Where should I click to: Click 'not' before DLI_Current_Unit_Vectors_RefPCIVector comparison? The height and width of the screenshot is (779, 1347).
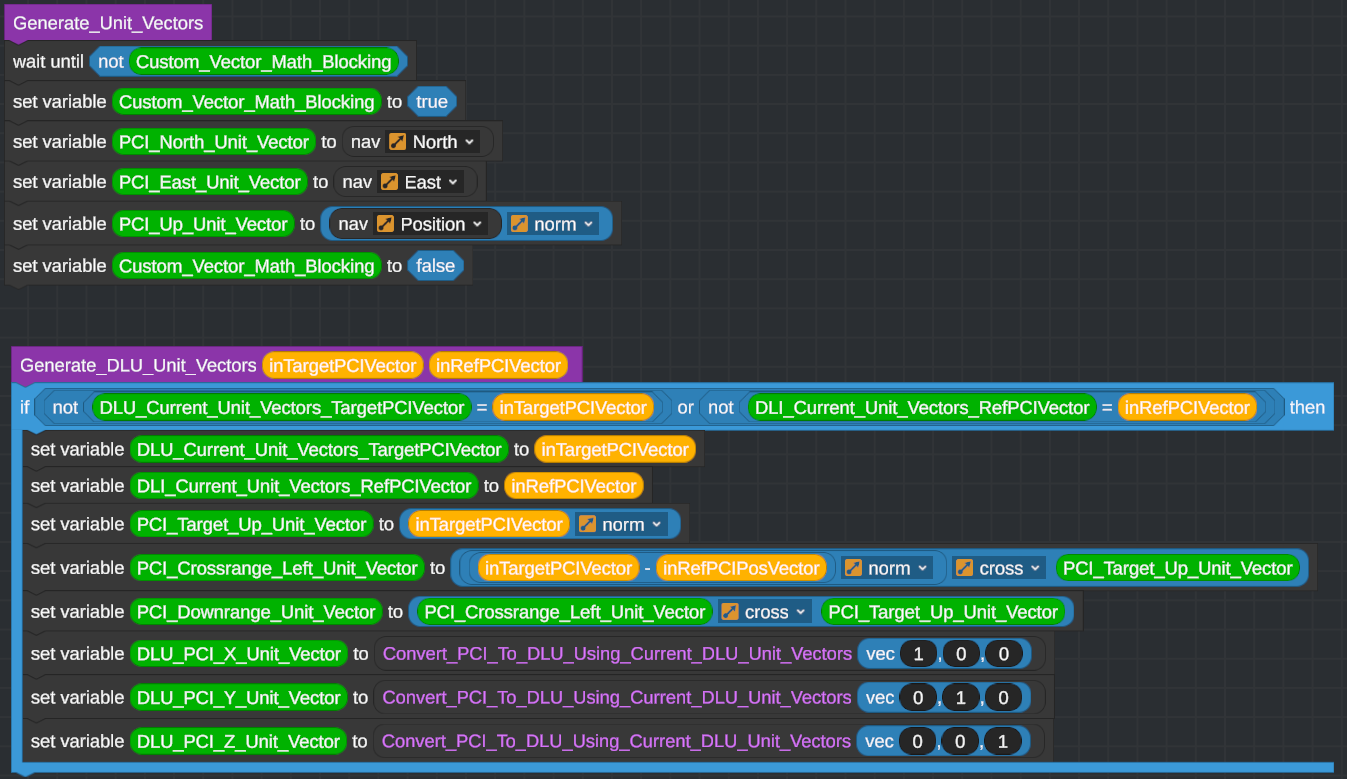[720, 407]
